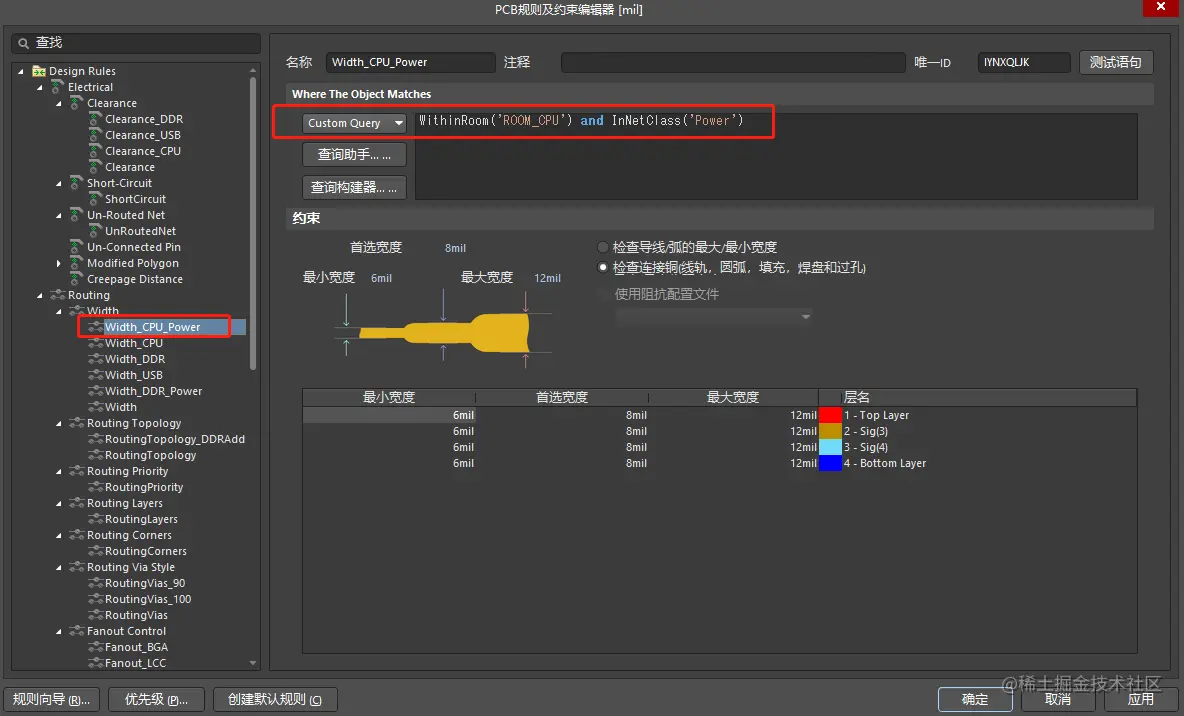Image resolution: width=1184 pixels, height=716 pixels.
Task: Click the query expression text area
Action: 776,156
